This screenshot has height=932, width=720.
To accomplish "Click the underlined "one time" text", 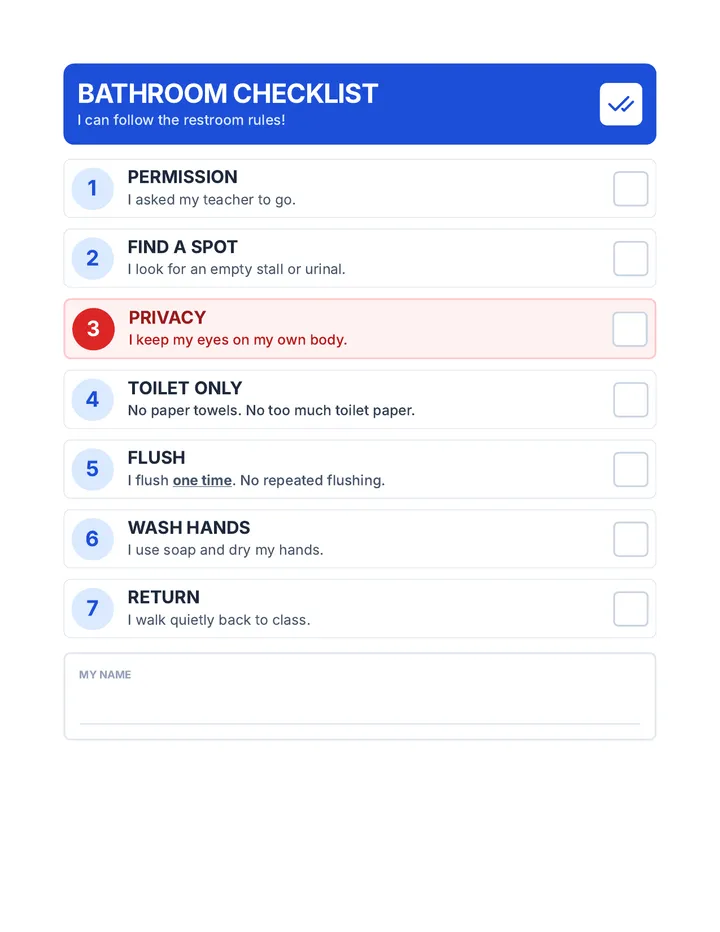I will pos(202,480).
